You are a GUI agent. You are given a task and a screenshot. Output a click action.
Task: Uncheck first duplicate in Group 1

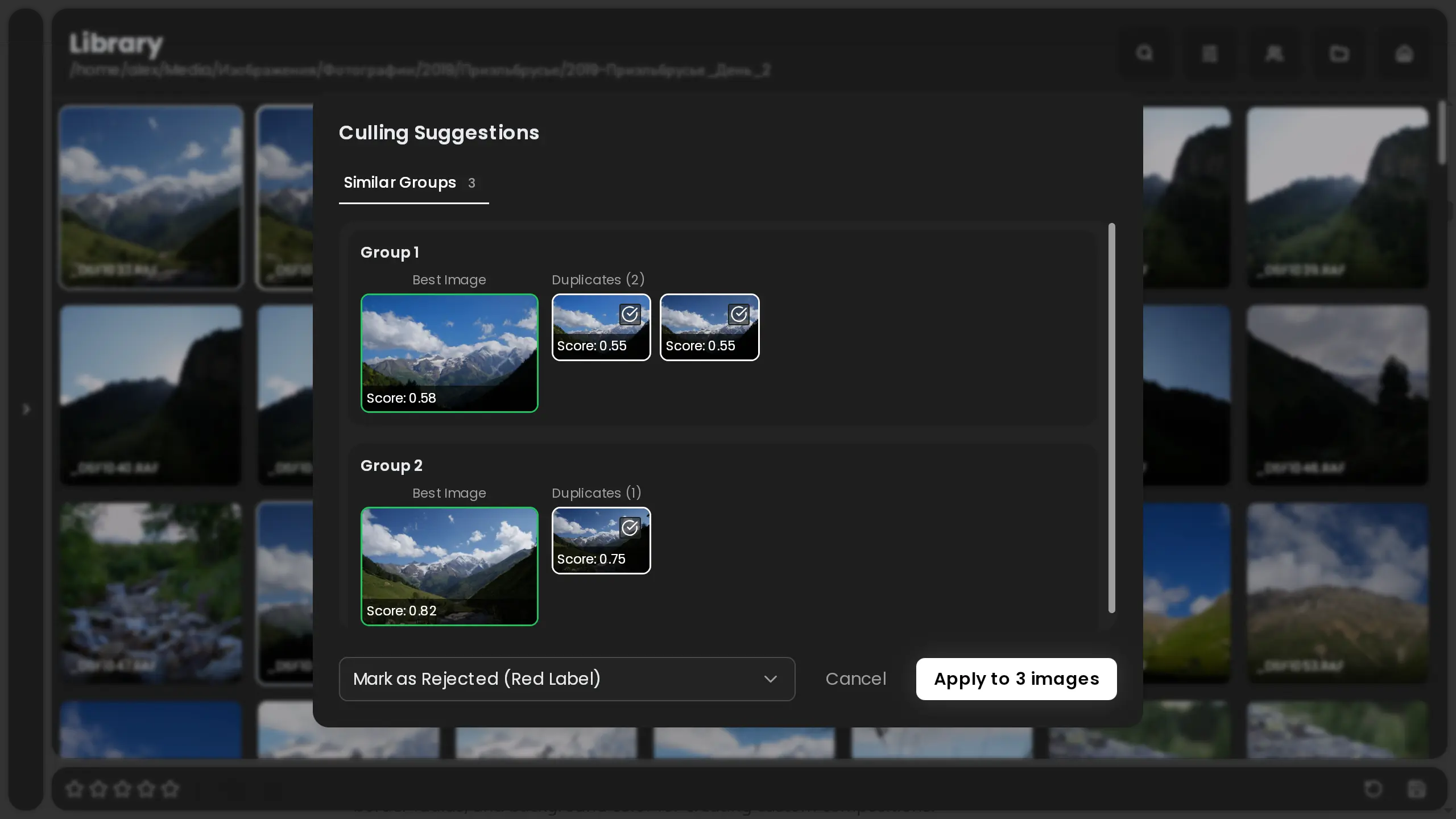[x=630, y=314]
